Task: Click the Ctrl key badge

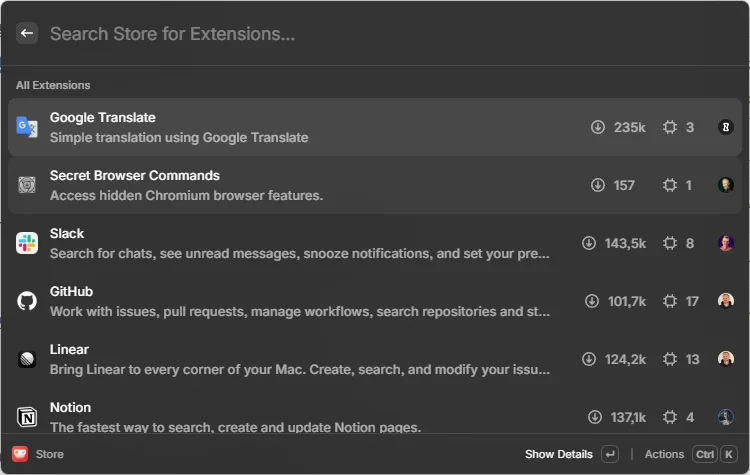Action: pyautogui.click(x=705, y=454)
